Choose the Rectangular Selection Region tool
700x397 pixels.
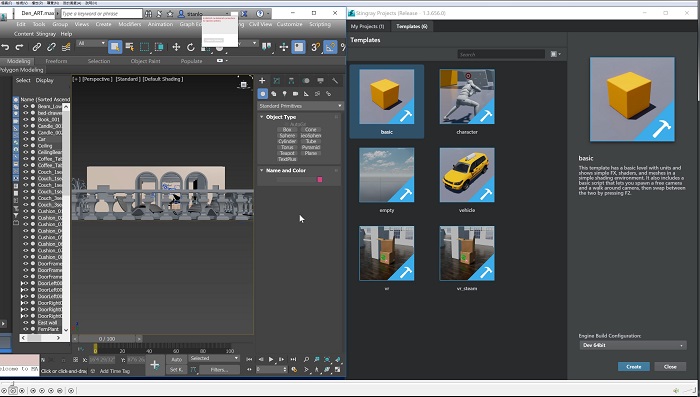pos(144,47)
